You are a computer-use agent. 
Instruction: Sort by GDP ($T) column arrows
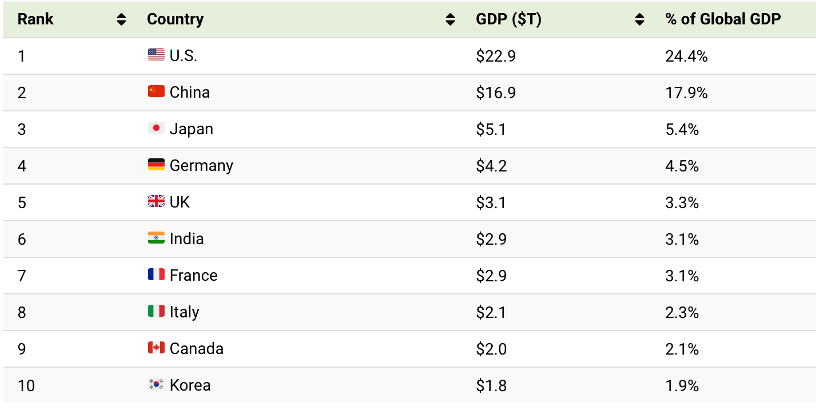tap(639, 19)
